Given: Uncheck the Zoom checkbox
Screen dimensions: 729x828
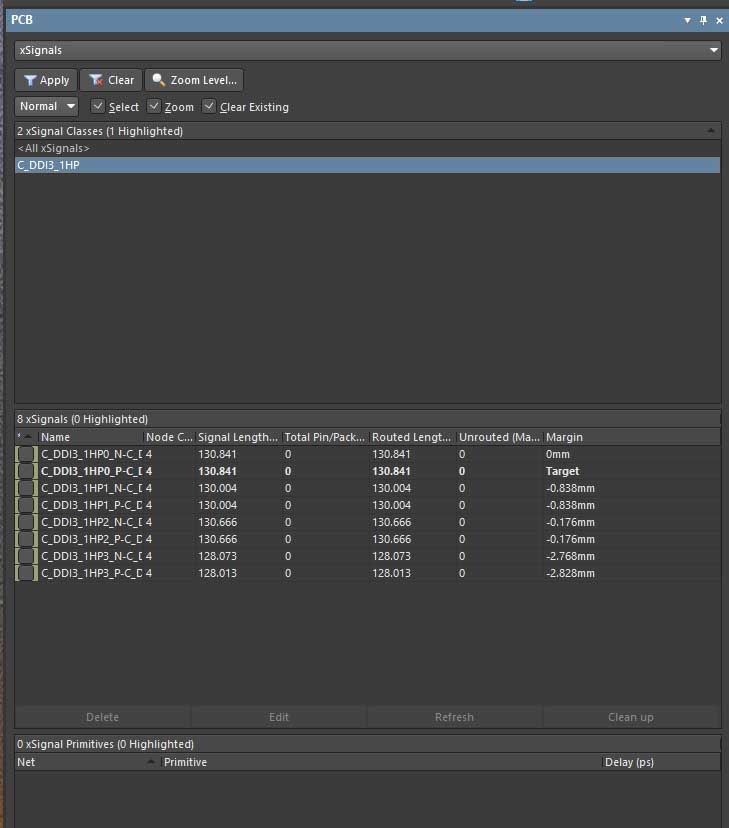Looking at the screenshot, I should pos(154,106).
